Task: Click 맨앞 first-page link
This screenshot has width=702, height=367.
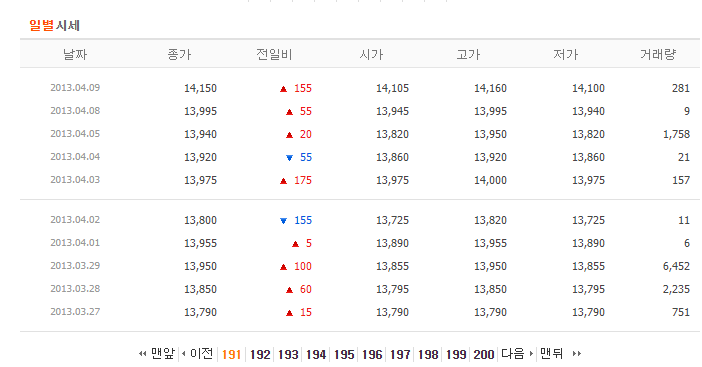Action: pyautogui.click(x=163, y=354)
